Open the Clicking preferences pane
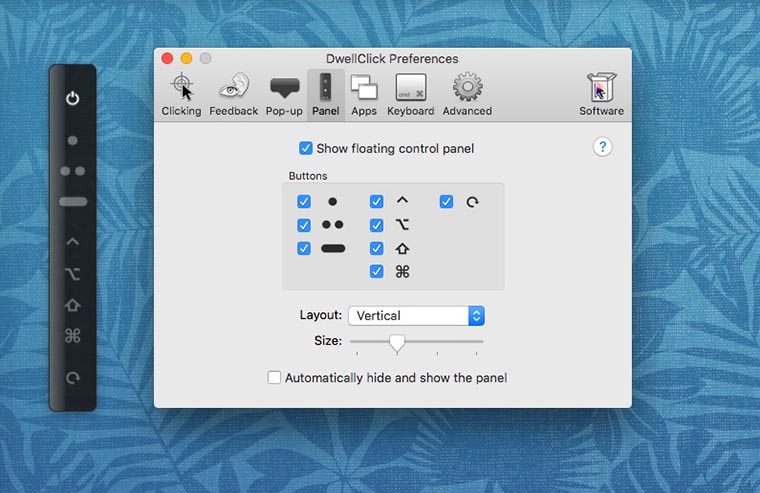The width and height of the screenshot is (760, 493). pos(181,95)
